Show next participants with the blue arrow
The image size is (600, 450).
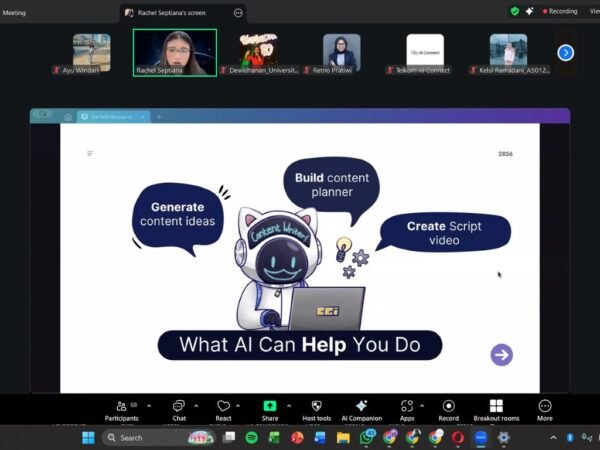tap(566, 53)
